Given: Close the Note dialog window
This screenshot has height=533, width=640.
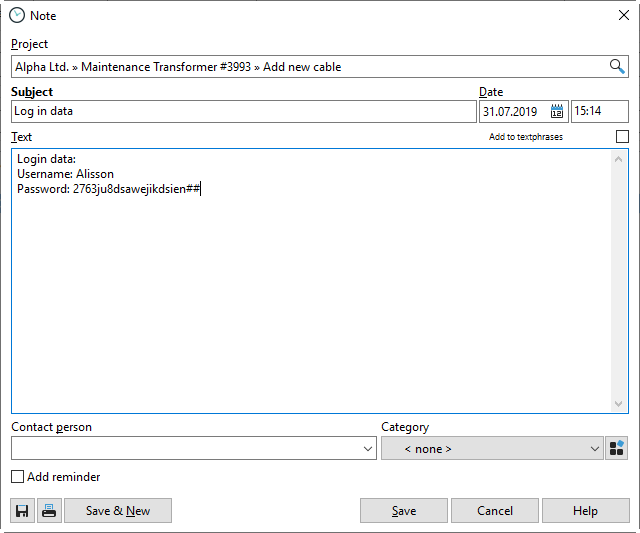Looking at the screenshot, I should click(624, 15).
